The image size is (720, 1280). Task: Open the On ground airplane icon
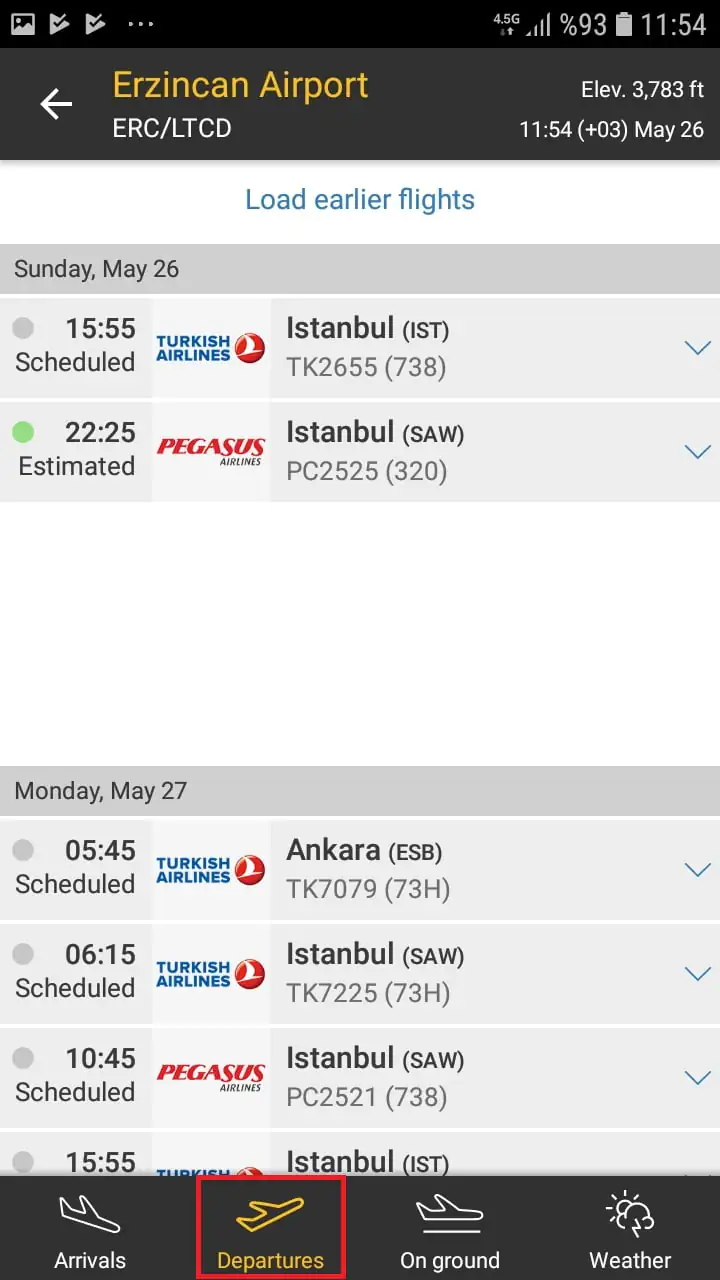[450, 1214]
